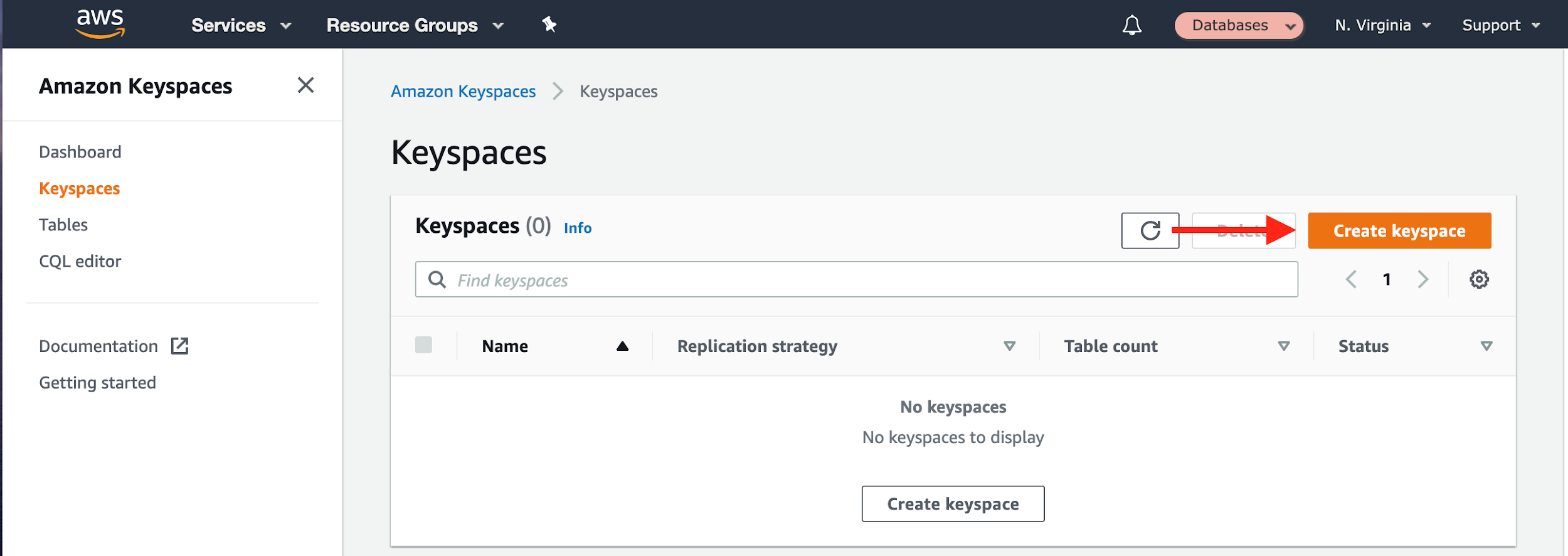This screenshot has height=556, width=1568.
Task: Open Getting started in the sidebar
Action: pos(98,383)
